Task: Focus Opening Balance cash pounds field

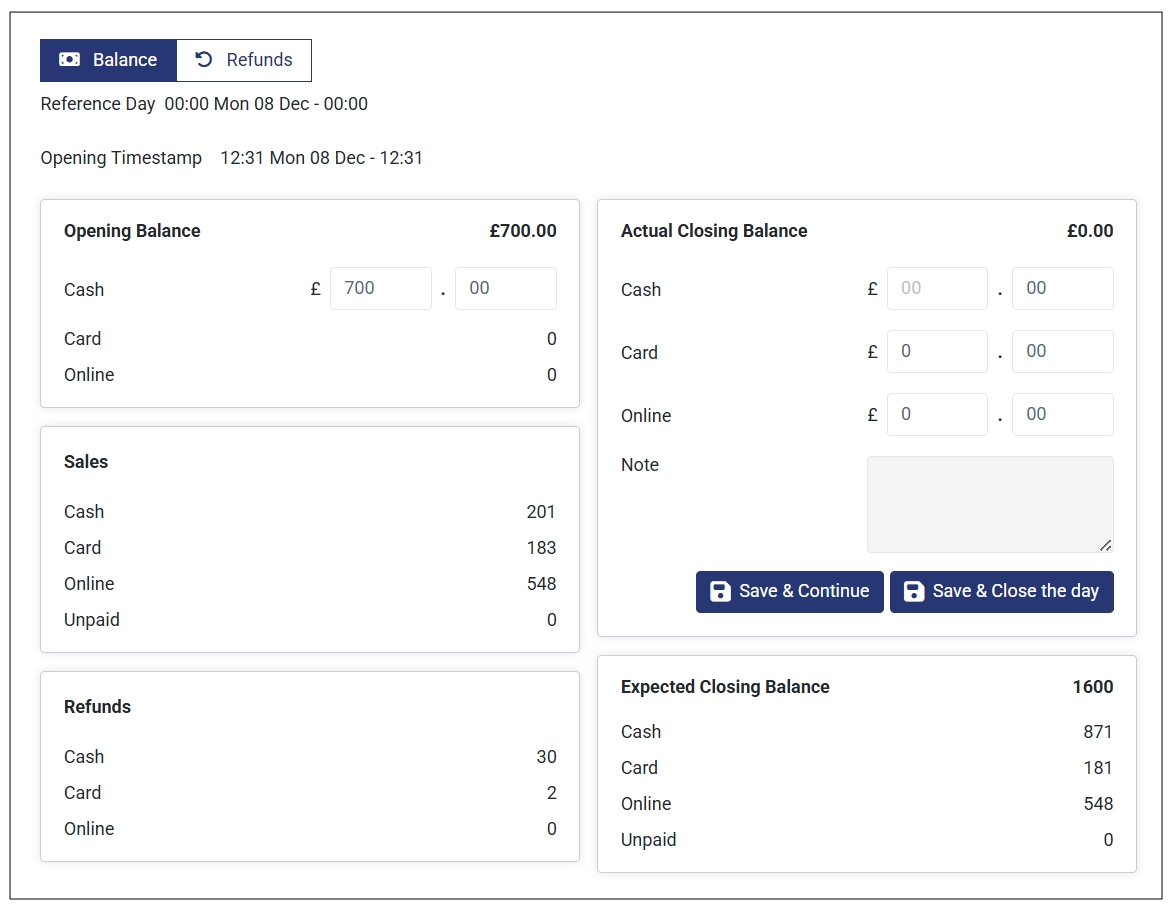Action: click(380, 289)
